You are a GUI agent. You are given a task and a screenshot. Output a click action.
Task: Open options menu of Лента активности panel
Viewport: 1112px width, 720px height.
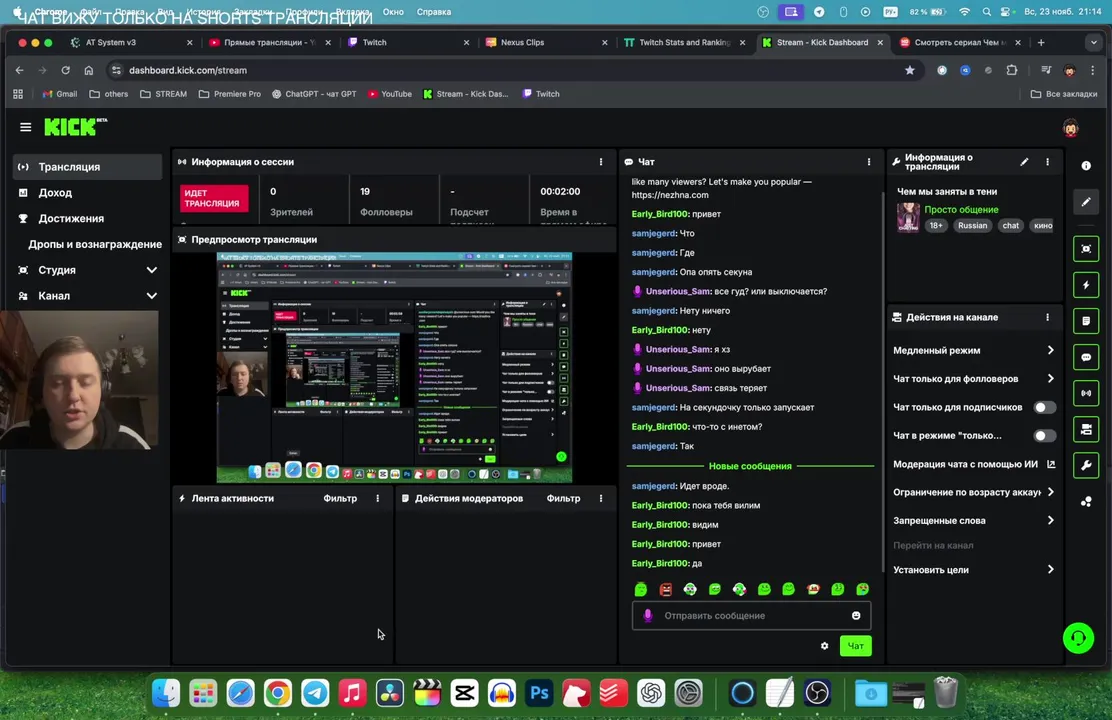pos(377,498)
